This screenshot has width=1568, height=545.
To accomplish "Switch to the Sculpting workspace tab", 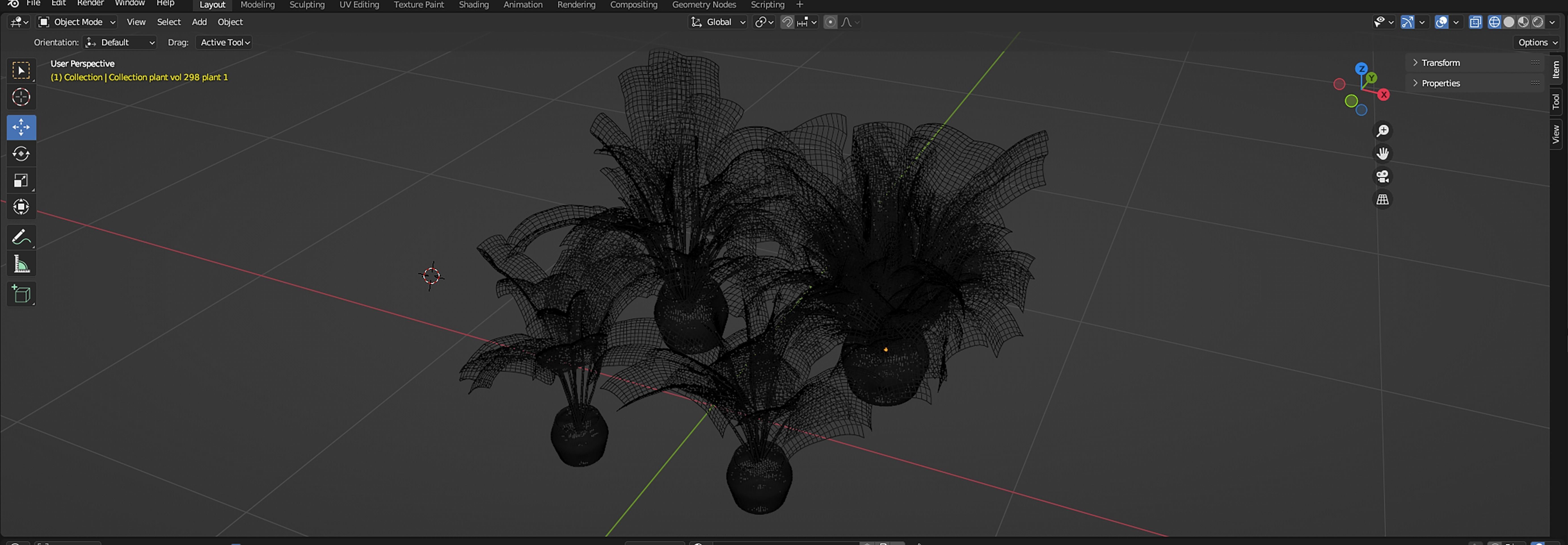I will (307, 5).
